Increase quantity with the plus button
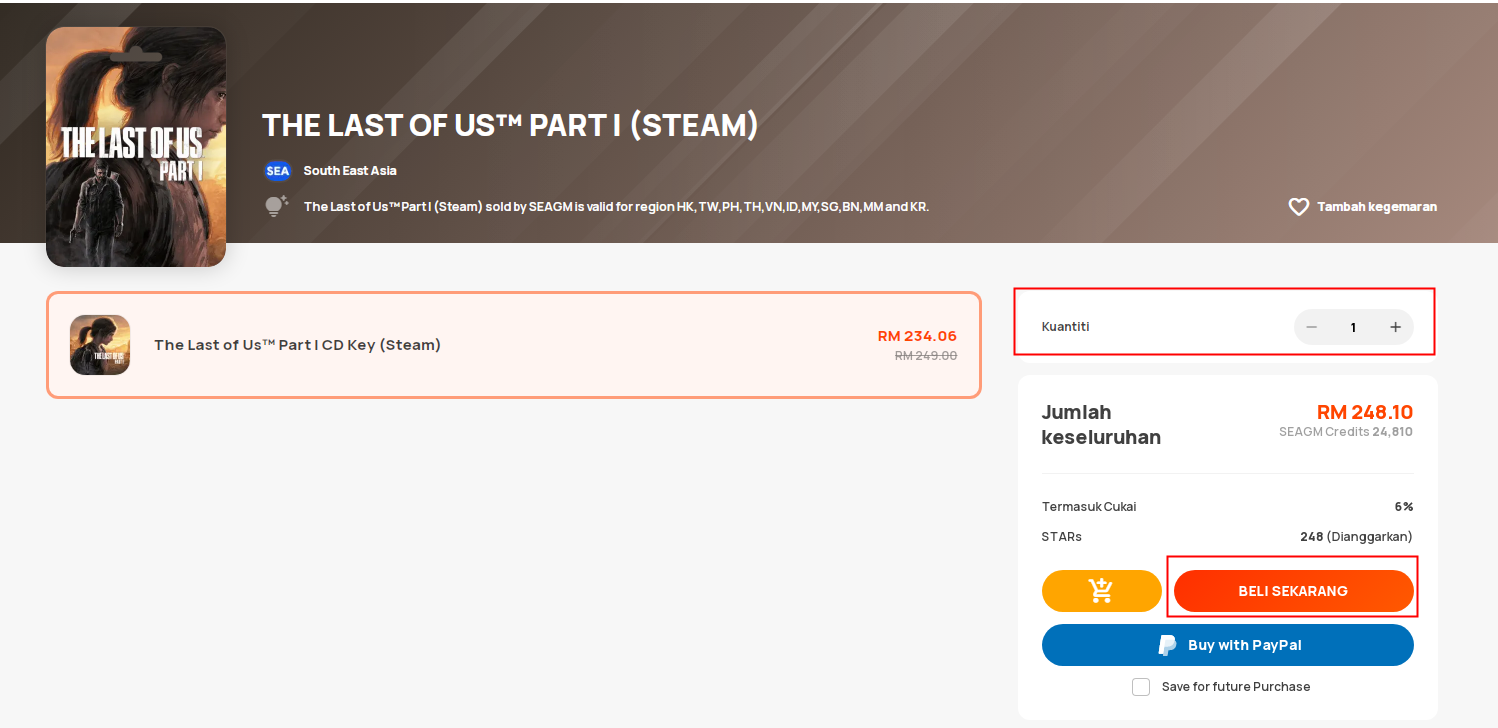The height and width of the screenshot is (728, 1498). coord(1395,327)
